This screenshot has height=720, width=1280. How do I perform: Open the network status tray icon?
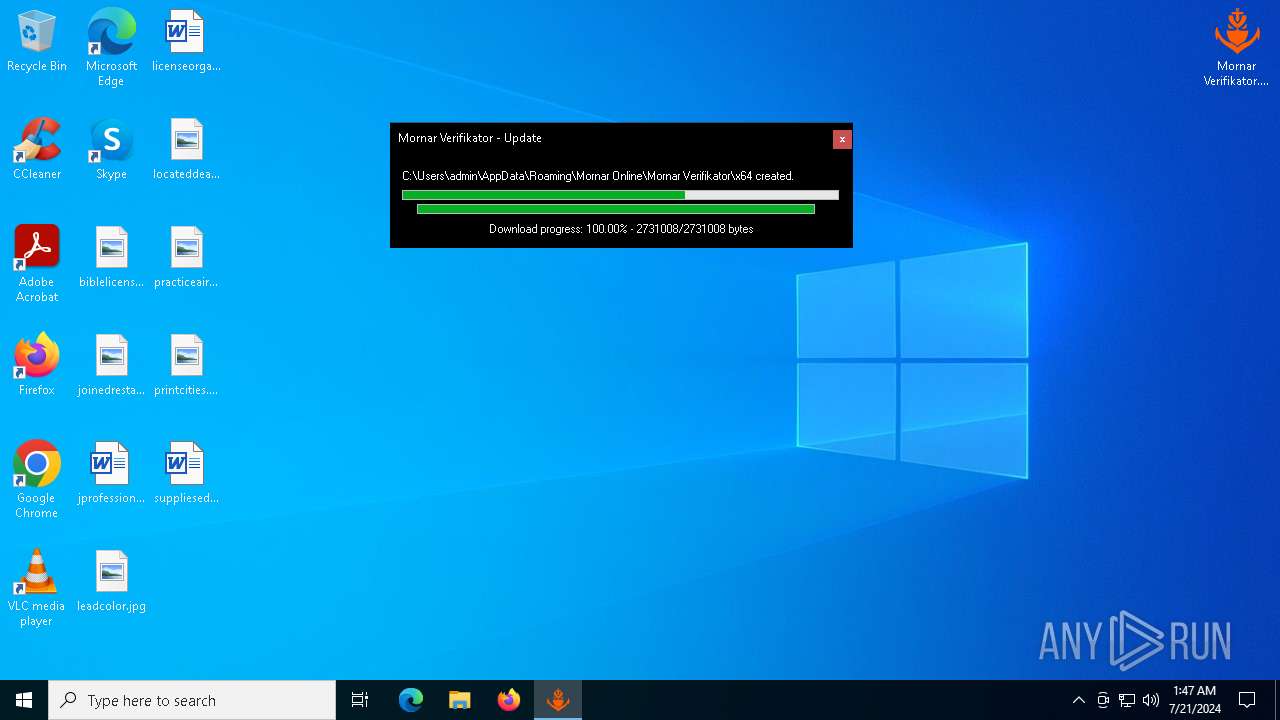click(x=1127, y=700)
